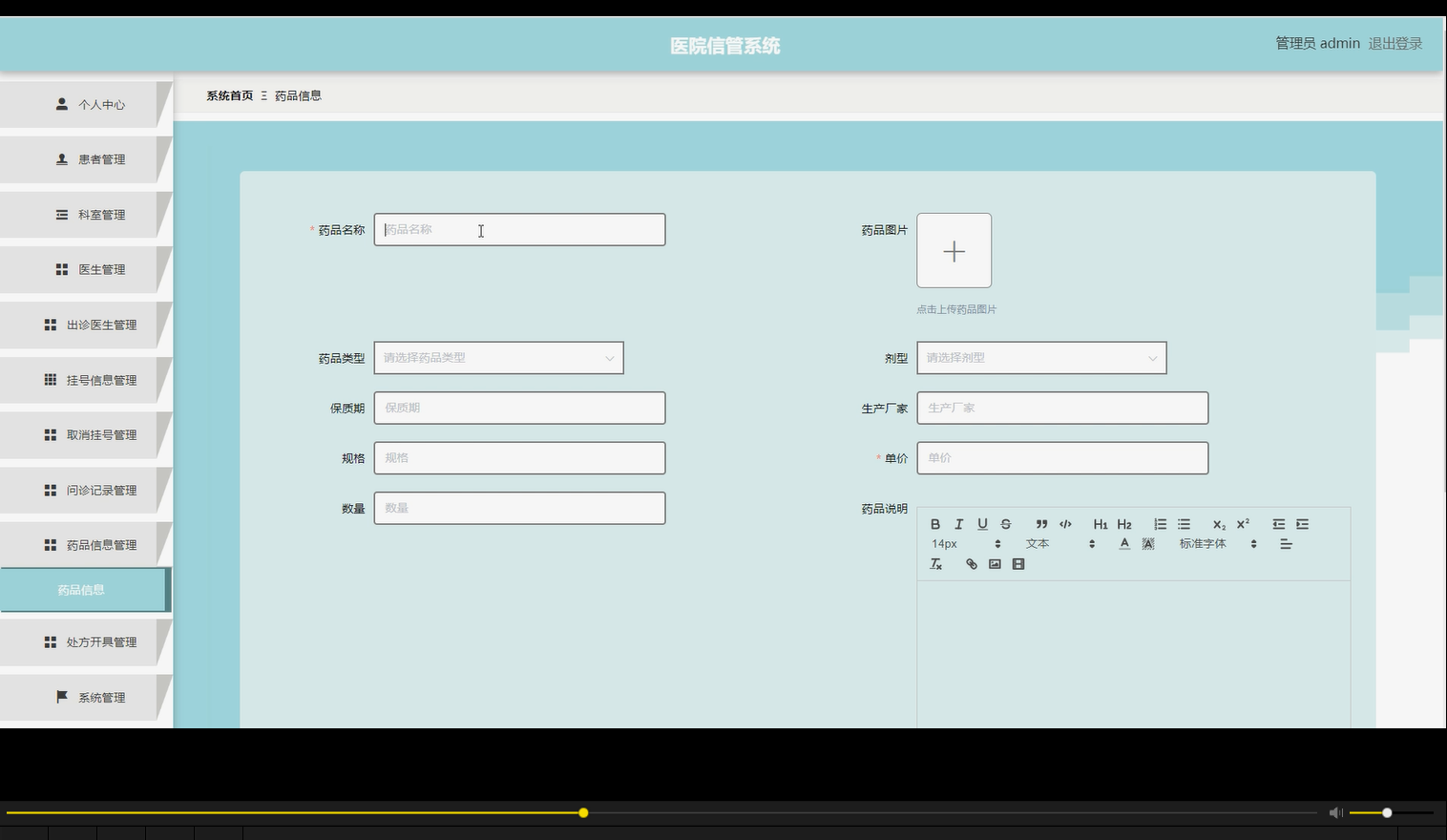Mute audio via speaker icon
1447x840 pixels.
(1335, 812)
